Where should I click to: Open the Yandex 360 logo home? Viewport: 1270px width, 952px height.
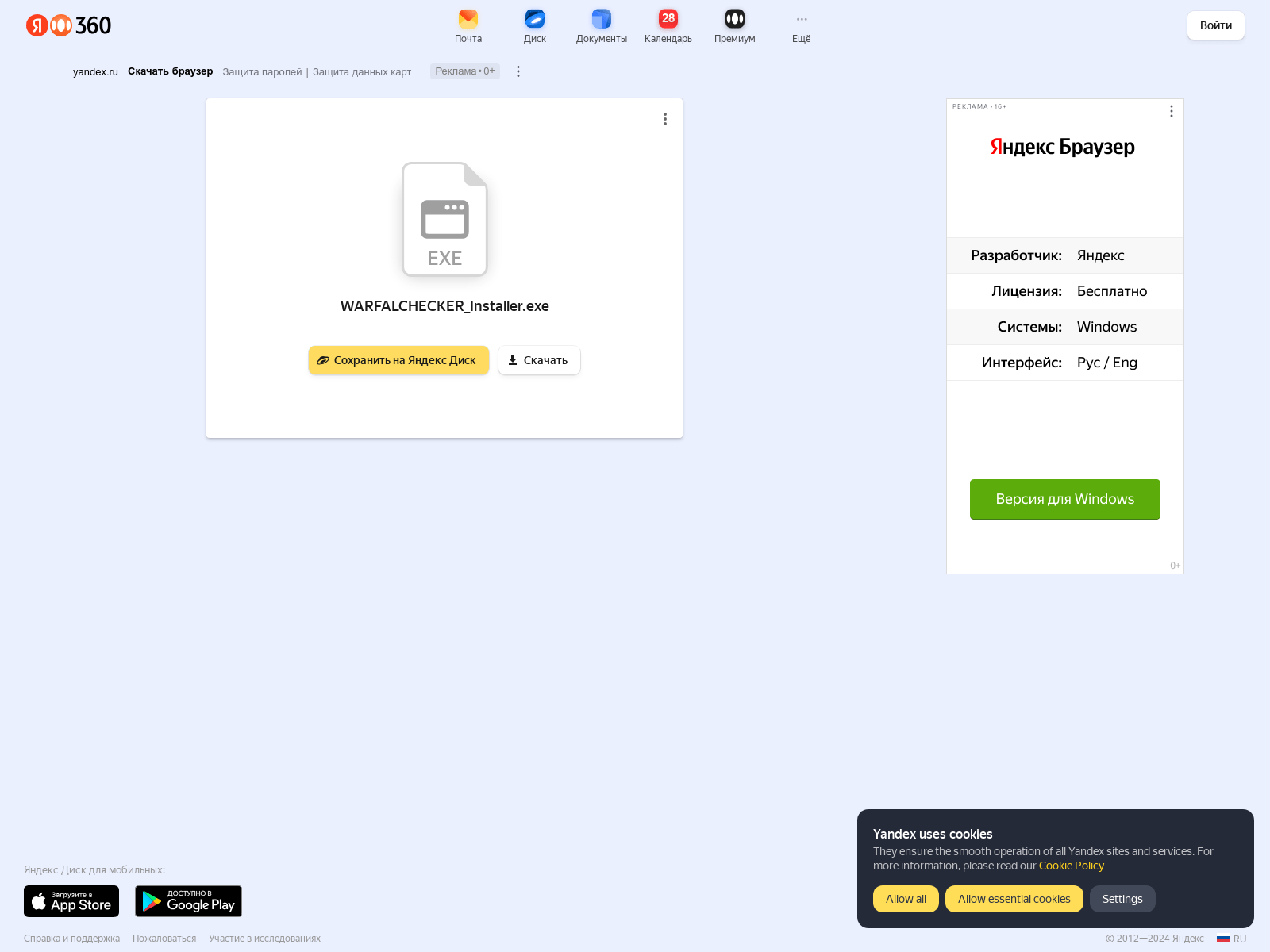68,25
